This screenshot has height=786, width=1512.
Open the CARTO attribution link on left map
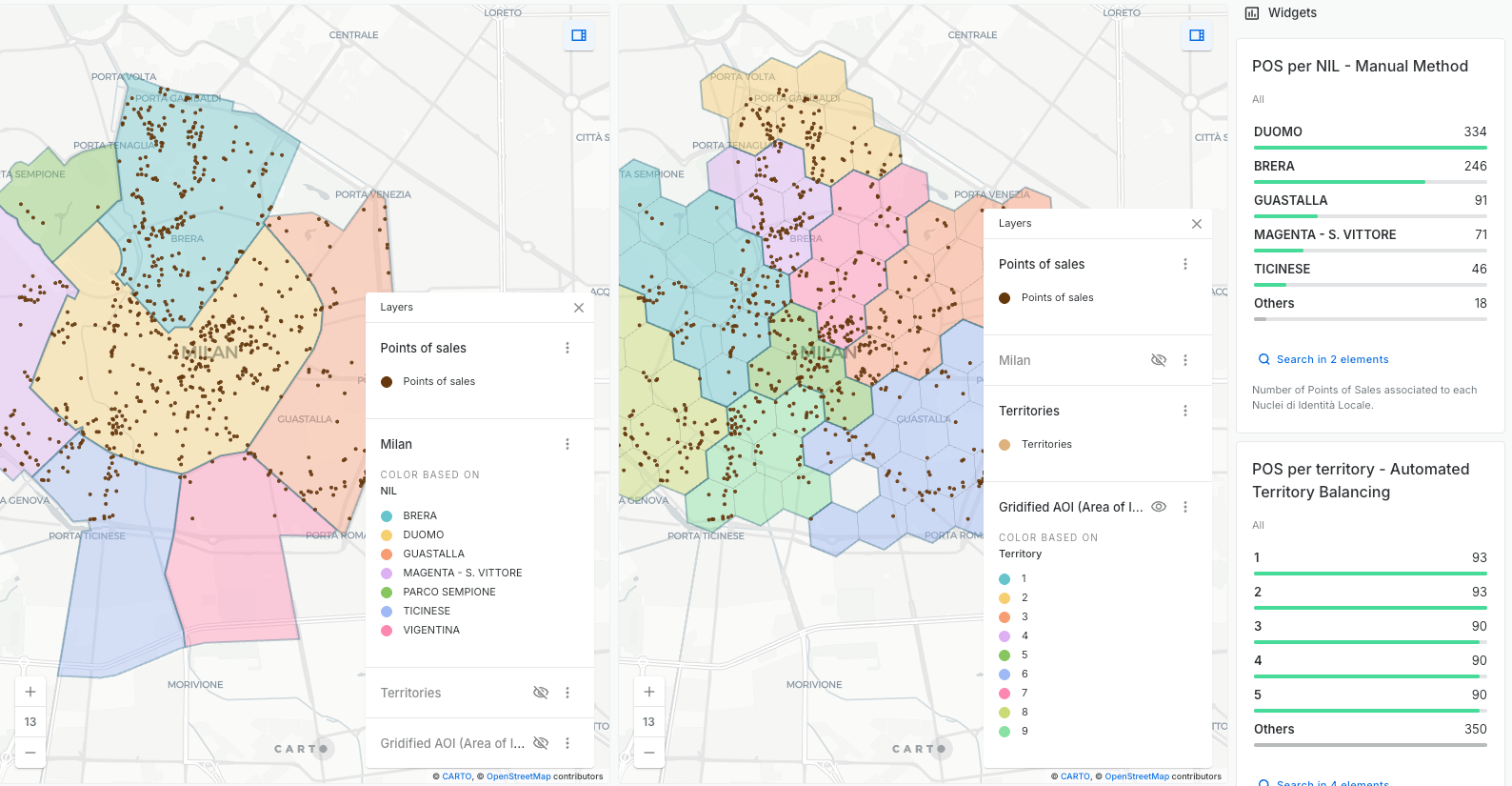457,776
